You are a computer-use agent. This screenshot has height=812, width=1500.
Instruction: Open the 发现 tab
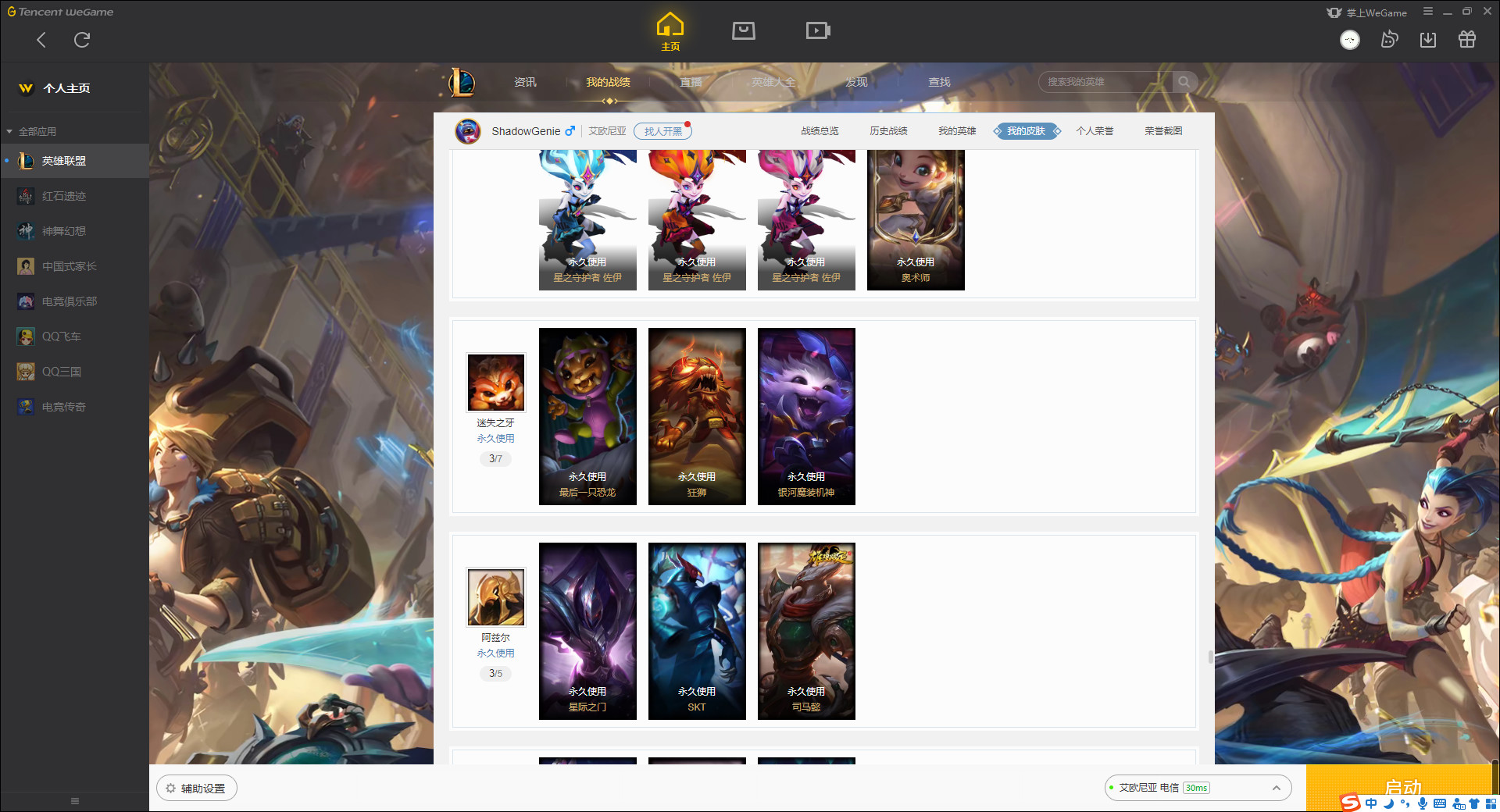click(x=856, y=82)
